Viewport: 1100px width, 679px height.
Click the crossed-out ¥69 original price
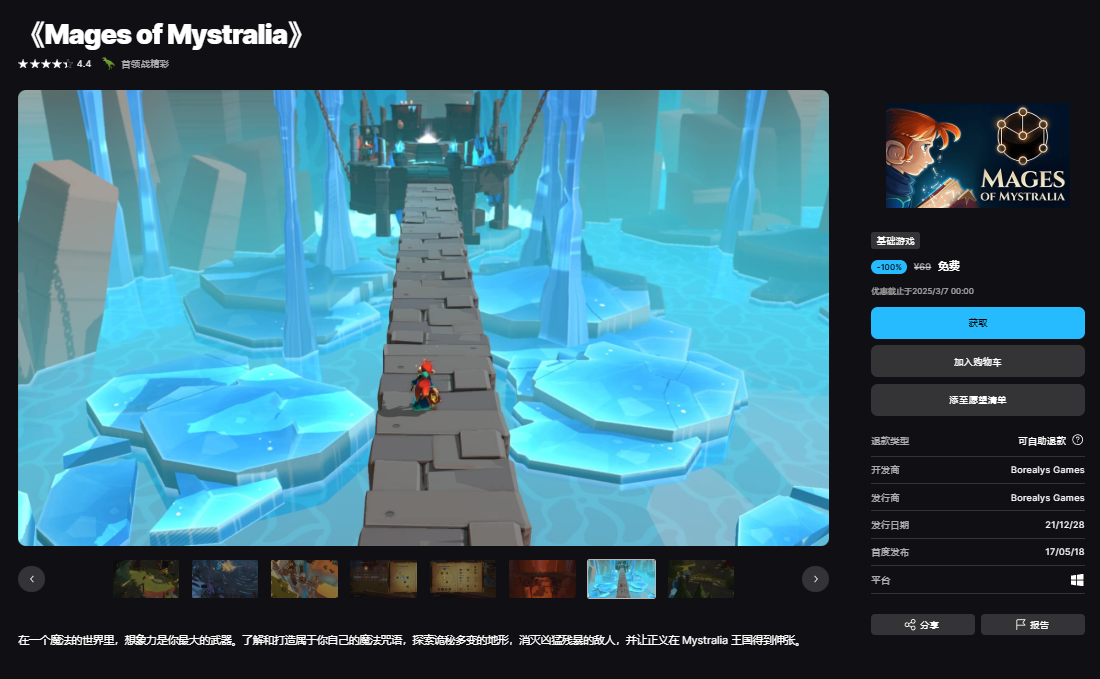coord(922,267)
